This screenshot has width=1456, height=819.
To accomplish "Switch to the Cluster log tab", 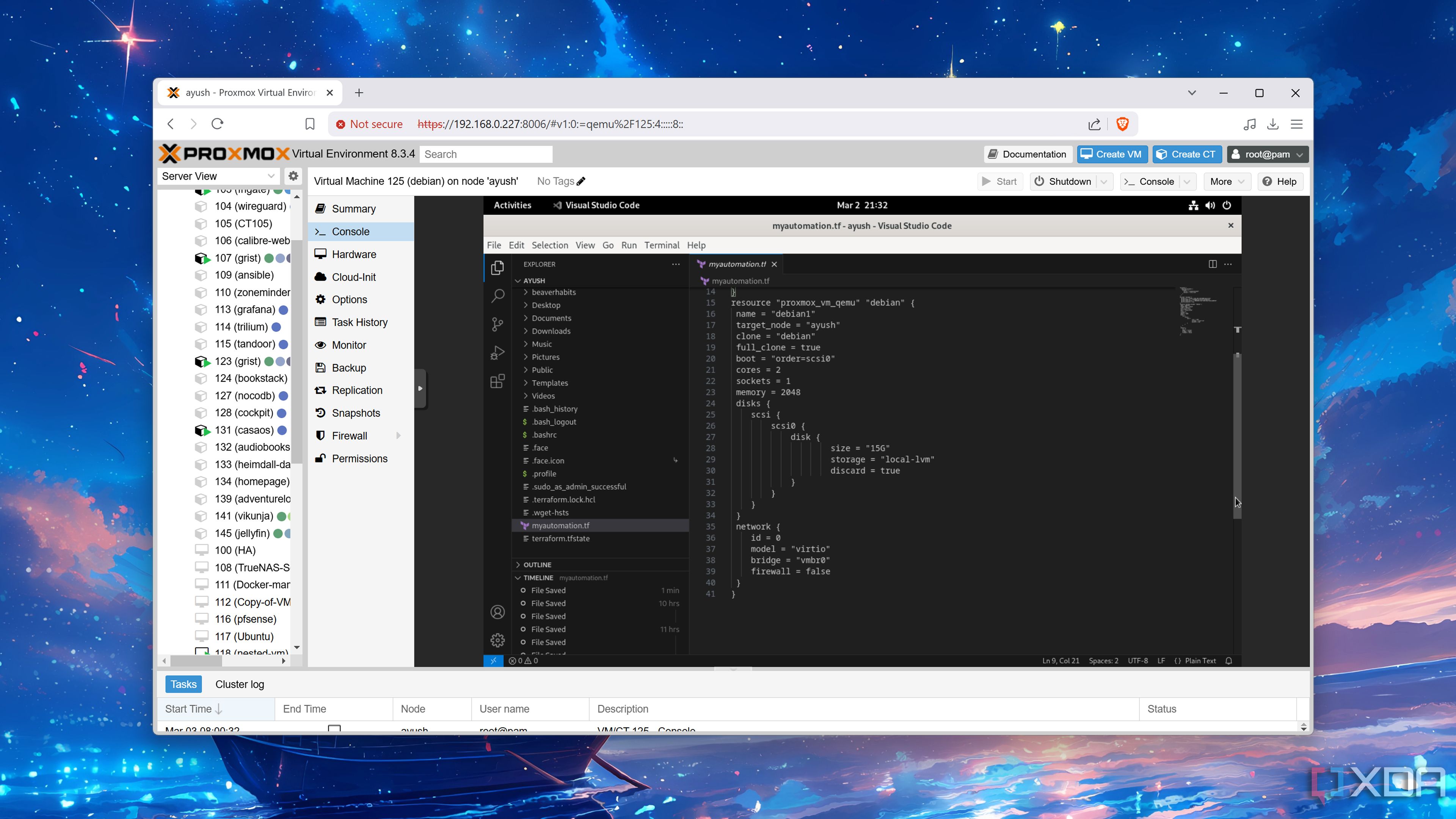I will coord(239,684).
